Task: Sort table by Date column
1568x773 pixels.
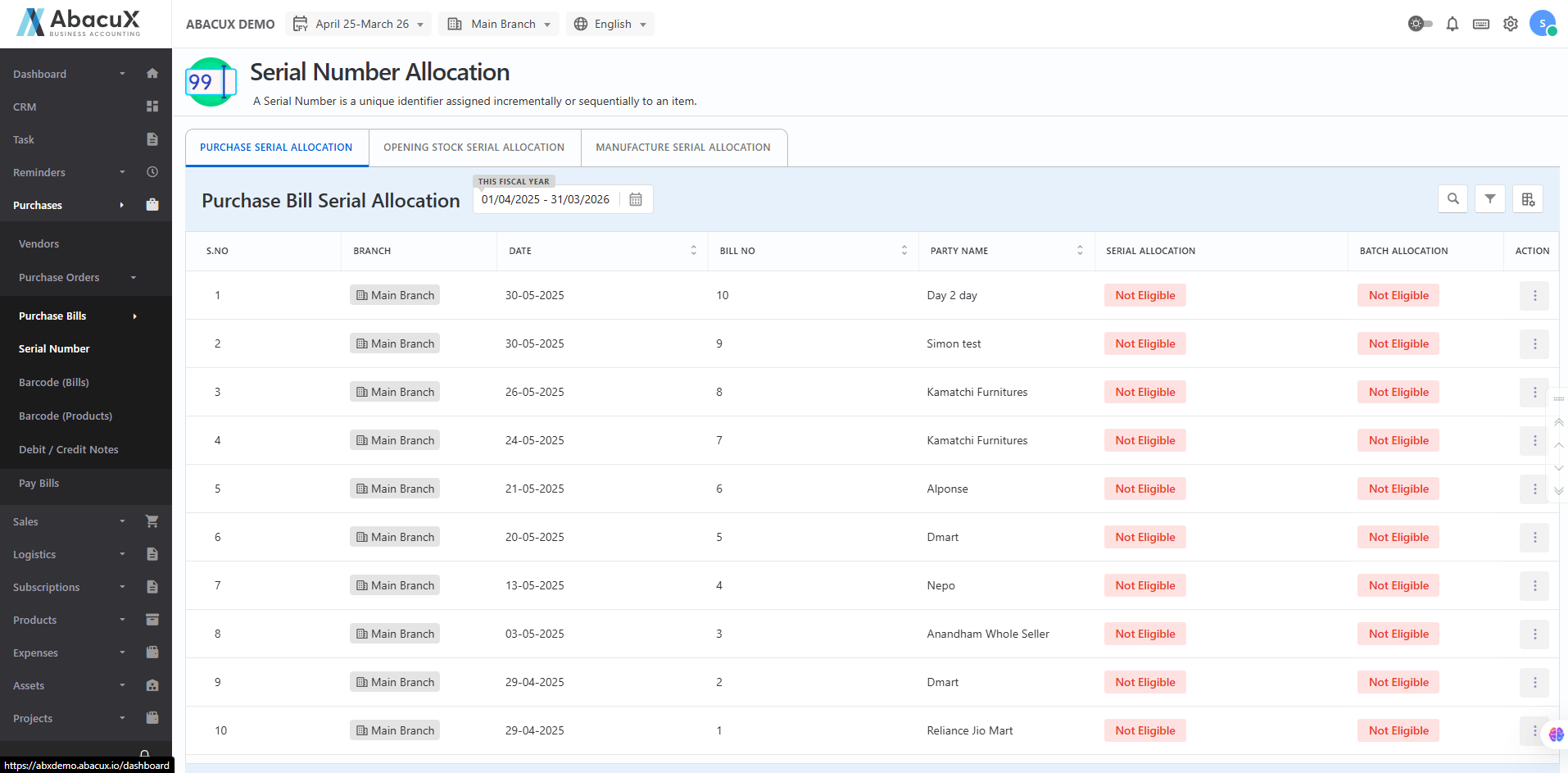Action: (693, 251)
